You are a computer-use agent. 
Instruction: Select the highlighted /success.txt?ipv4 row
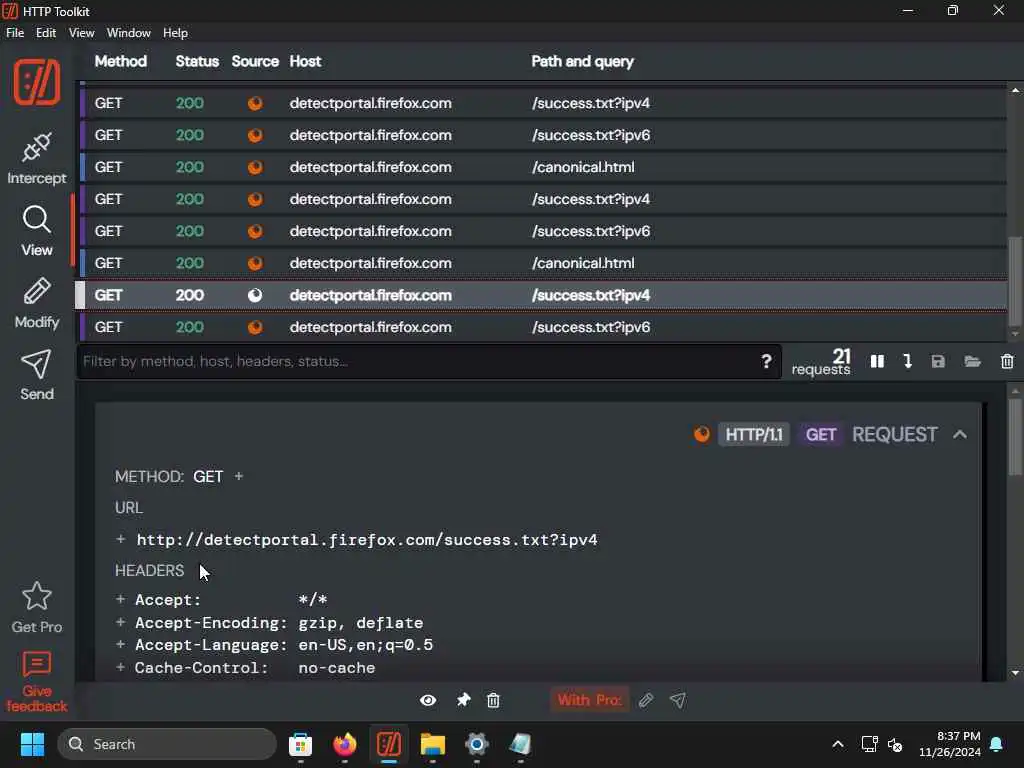(x=543, y=295)
